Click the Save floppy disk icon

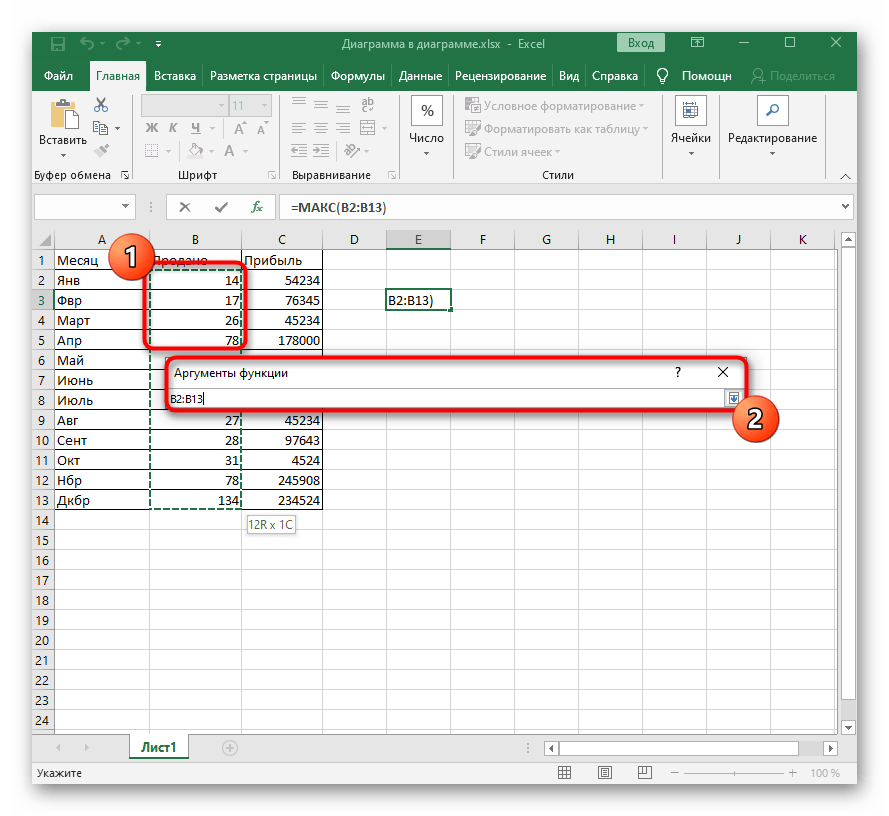(58, 43)
